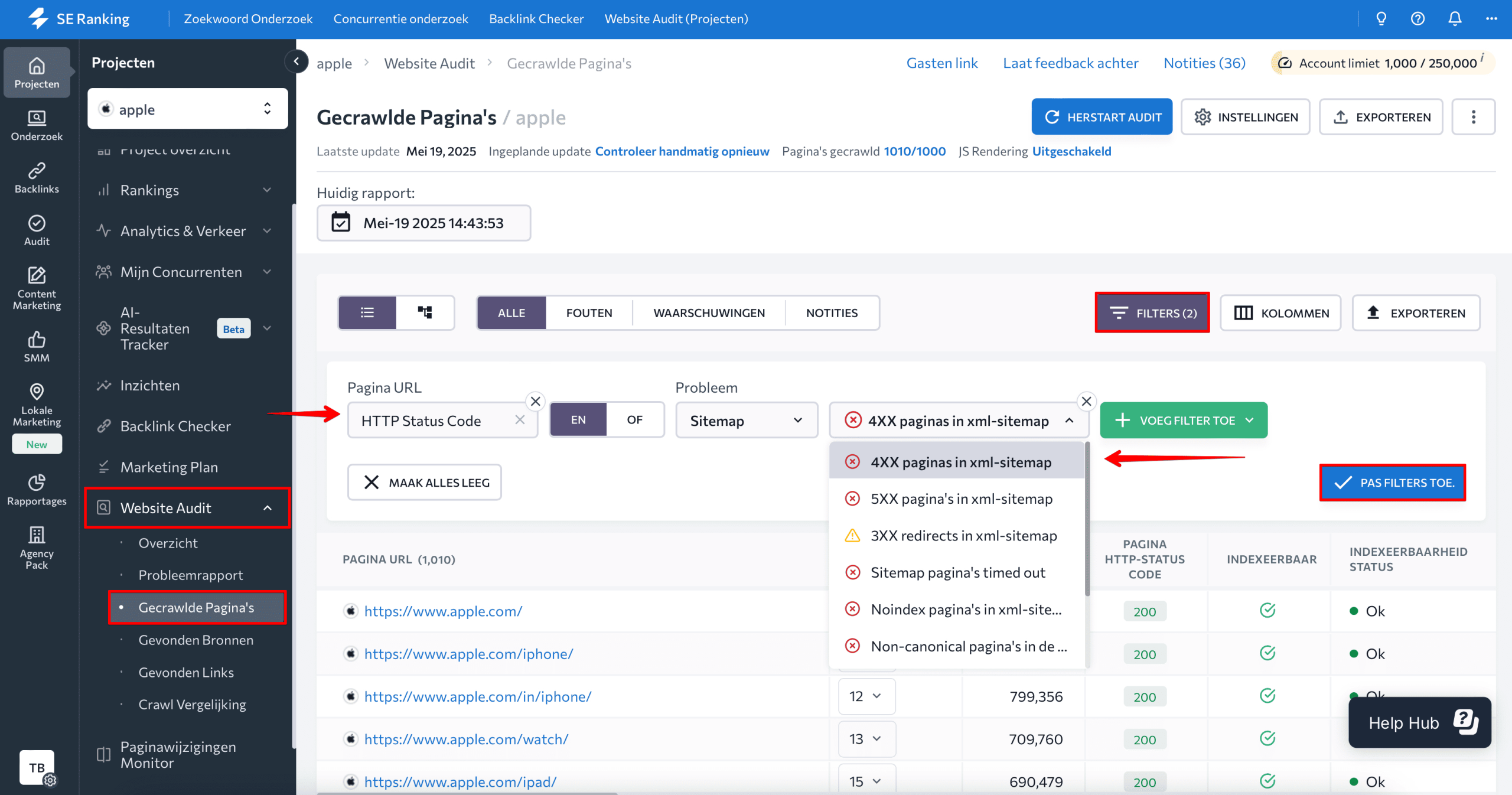
Task: Click the report date calendar icon
Action: pos(341,223)
